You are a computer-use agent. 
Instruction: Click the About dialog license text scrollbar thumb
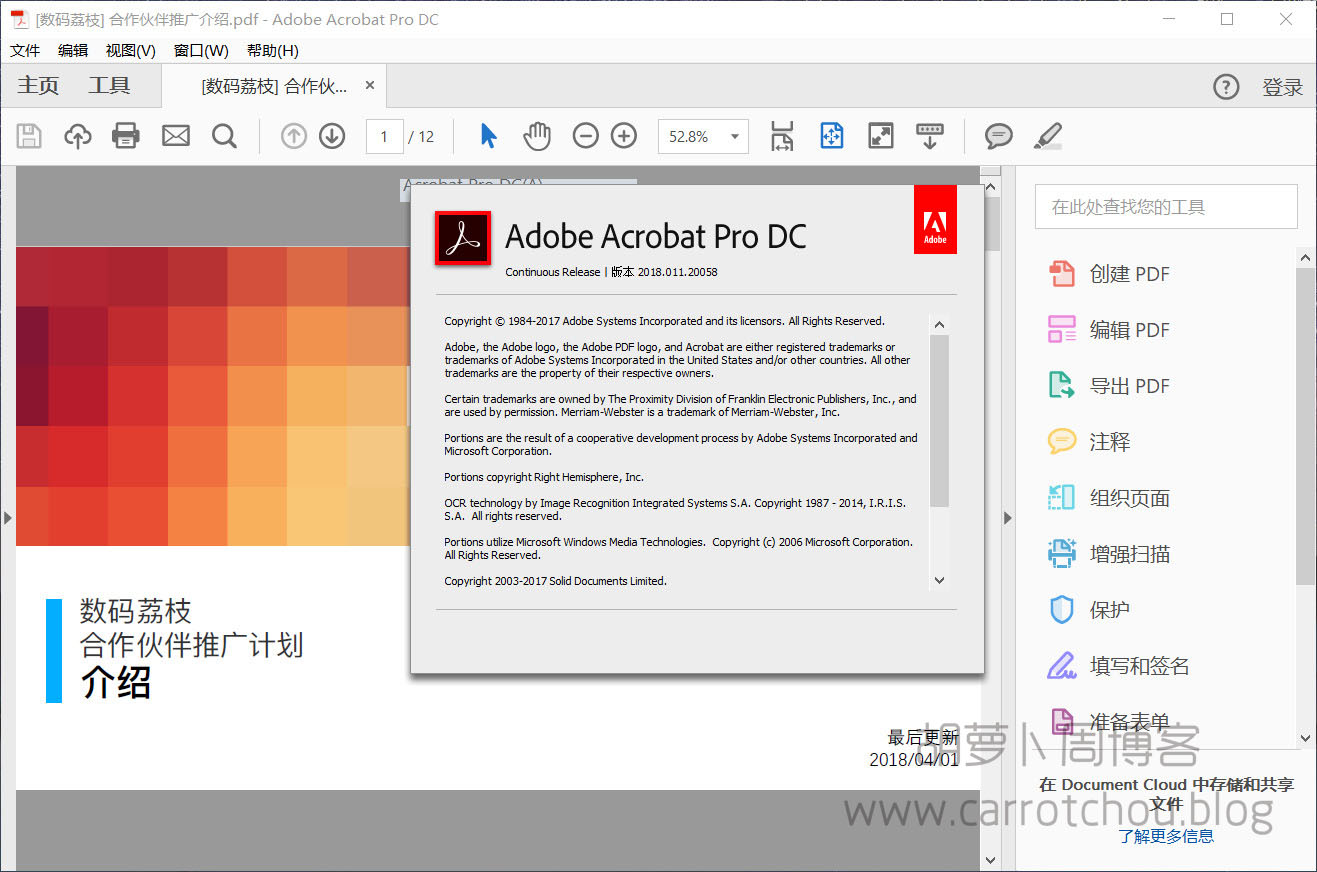click(x=939, y=420)
